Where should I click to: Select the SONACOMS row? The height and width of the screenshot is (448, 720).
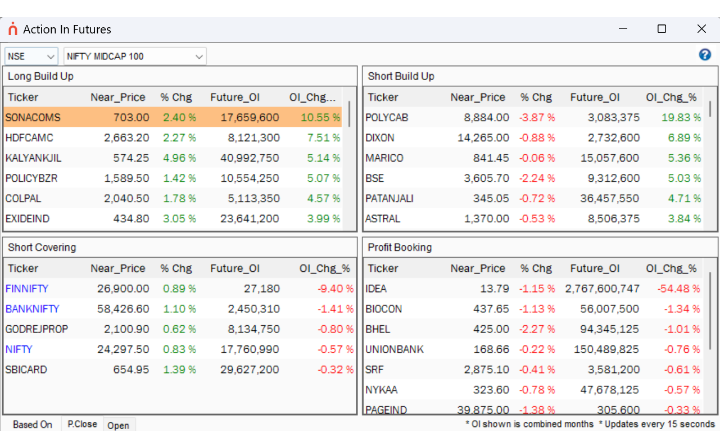pyautogui.click(x=173, y=117)
